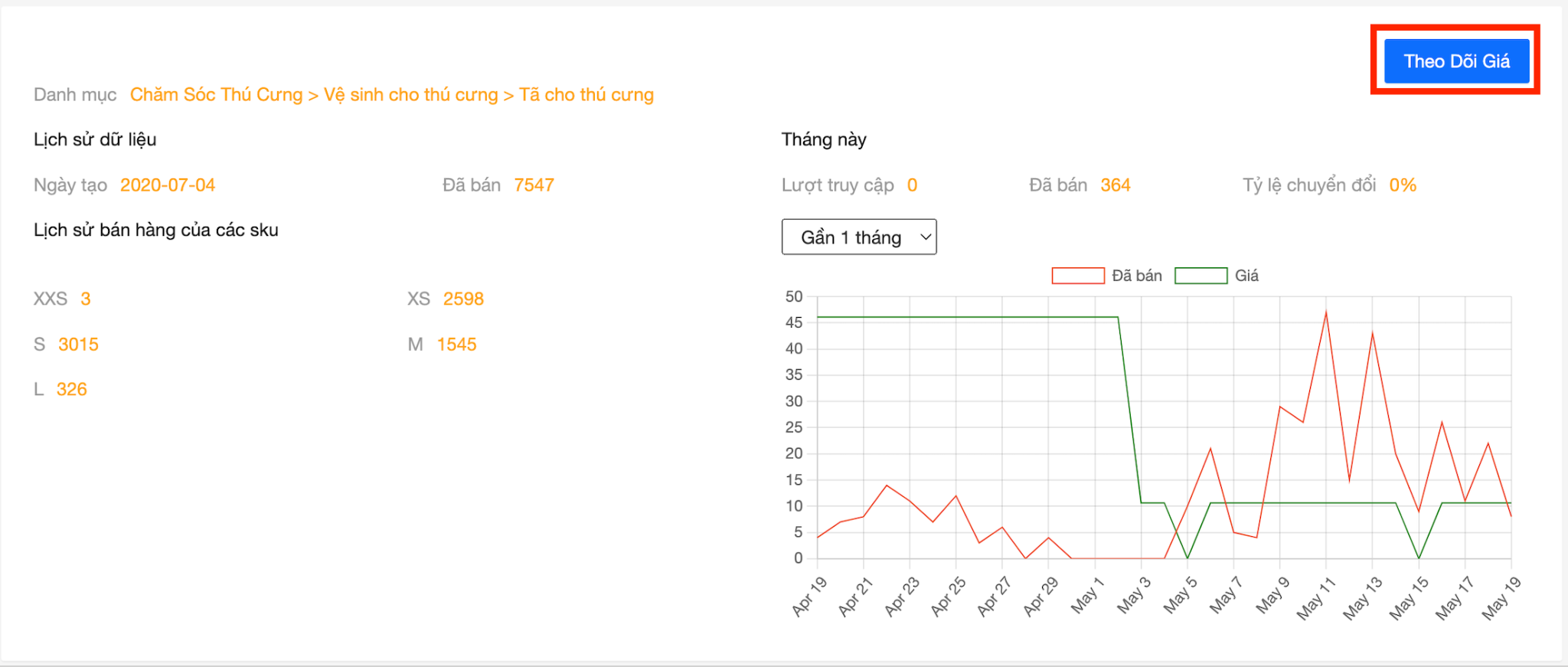The height and width of the screenshot is (667, 1568).
Task: Expand the "Gần 1 tháng" period dropdown
Action: click(x=859, y=237)
